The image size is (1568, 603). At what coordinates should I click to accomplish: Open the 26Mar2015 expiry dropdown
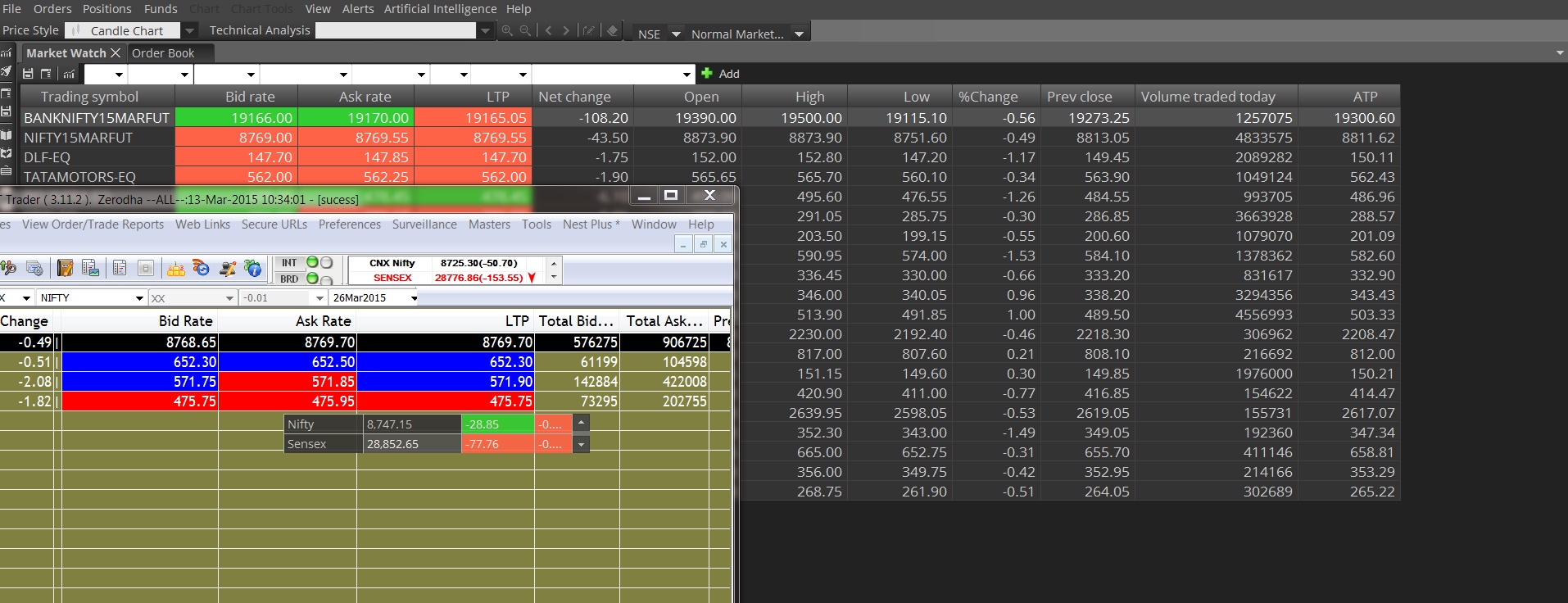414,298
